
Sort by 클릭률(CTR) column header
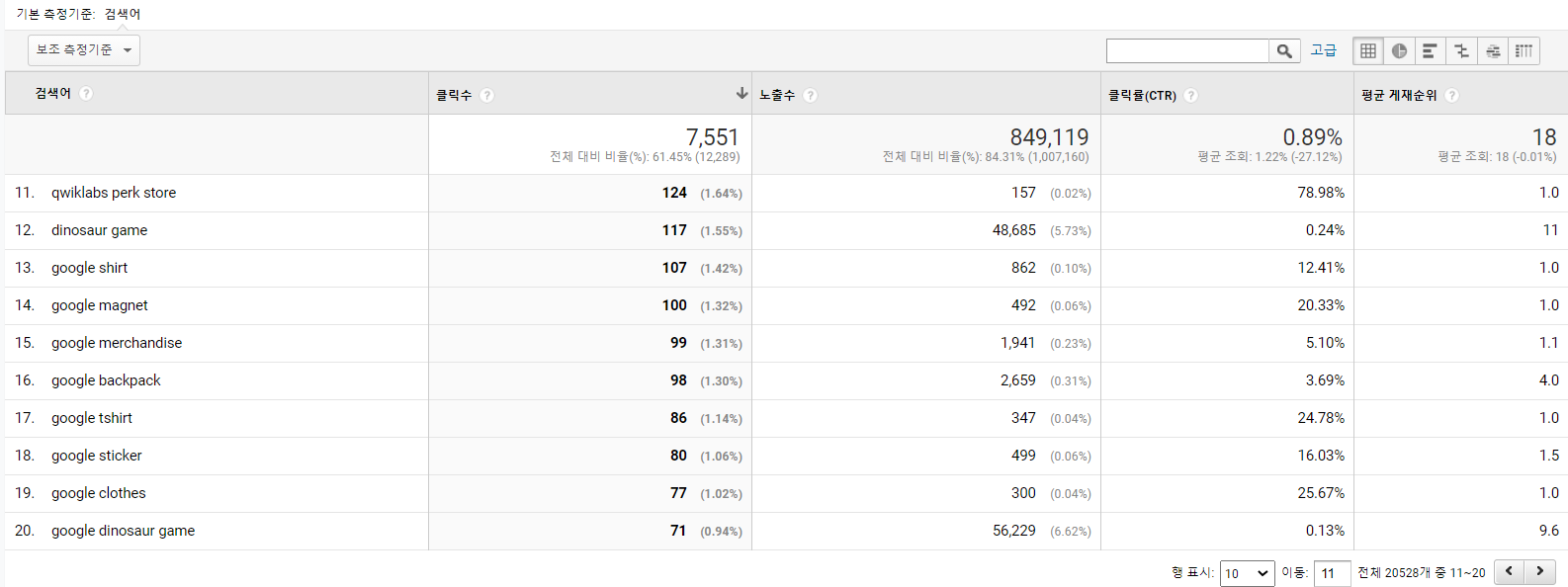[x=1142, y=95]
